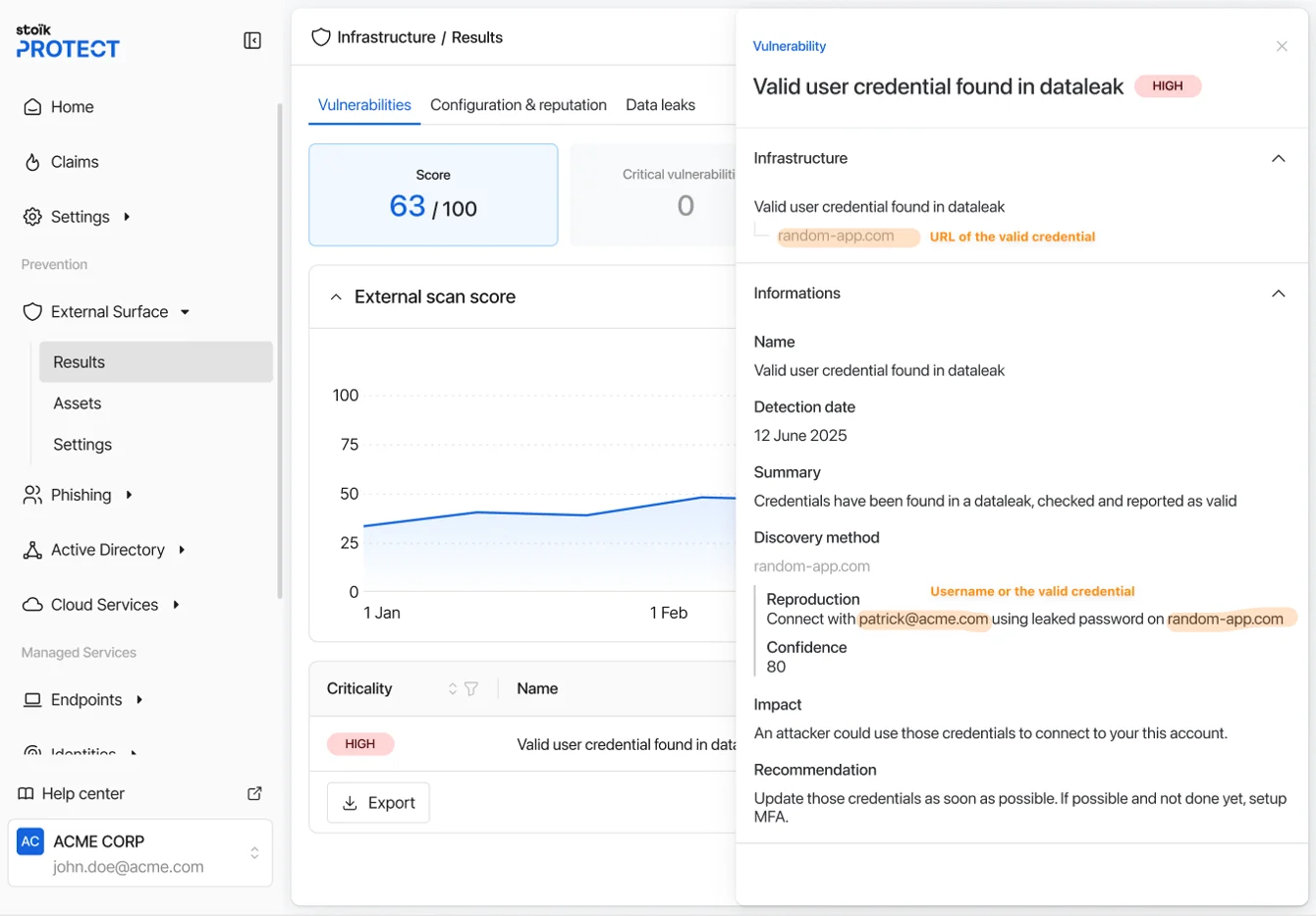Click the Criticality filter funnel icon
The image size is (1316, 916).
coord(471,689)
